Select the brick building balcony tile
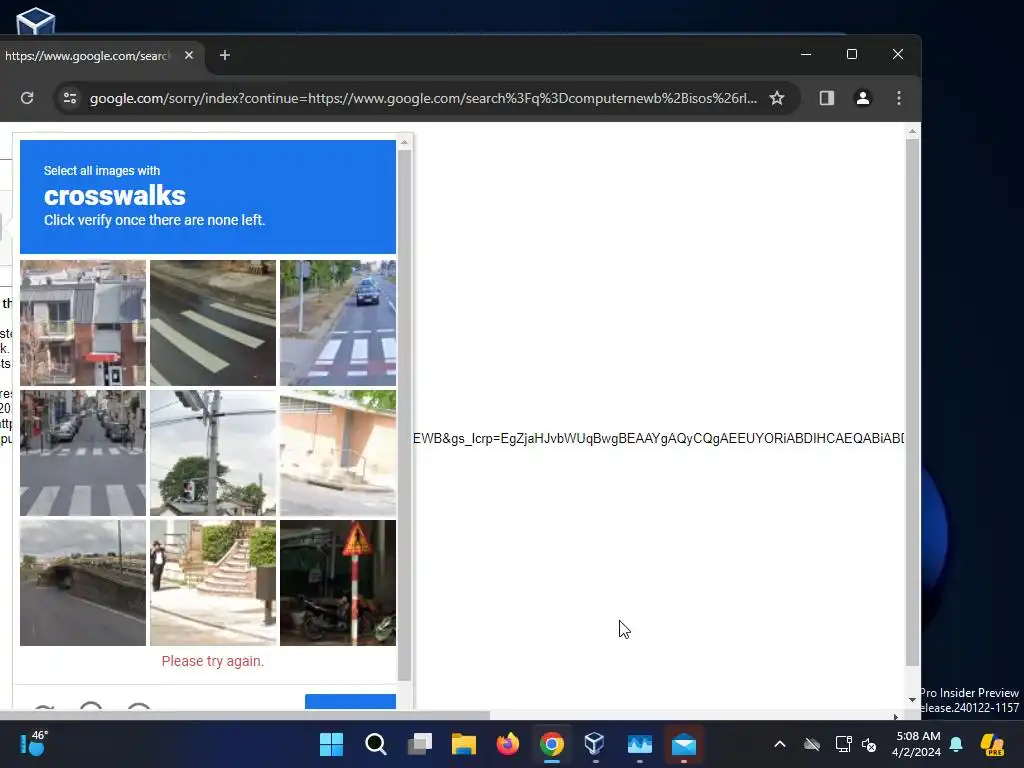Image resolution: width=1024 pixels, height=768 pixels. [x=83, y=323]
